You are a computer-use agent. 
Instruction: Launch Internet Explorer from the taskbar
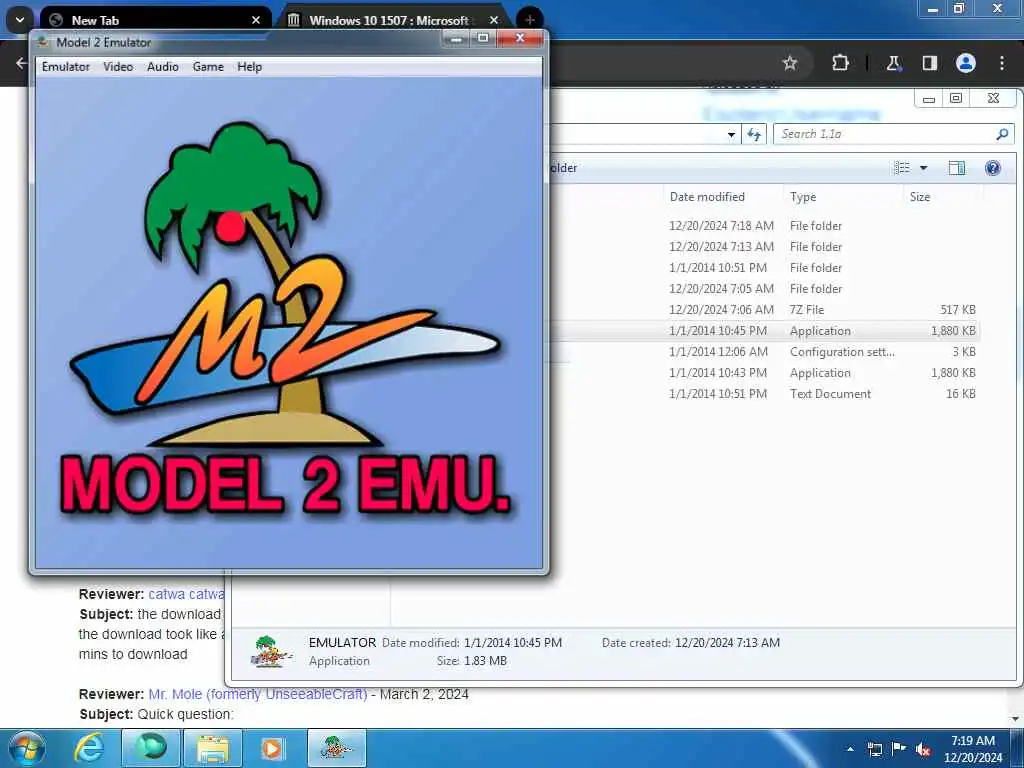click(89, 748)
